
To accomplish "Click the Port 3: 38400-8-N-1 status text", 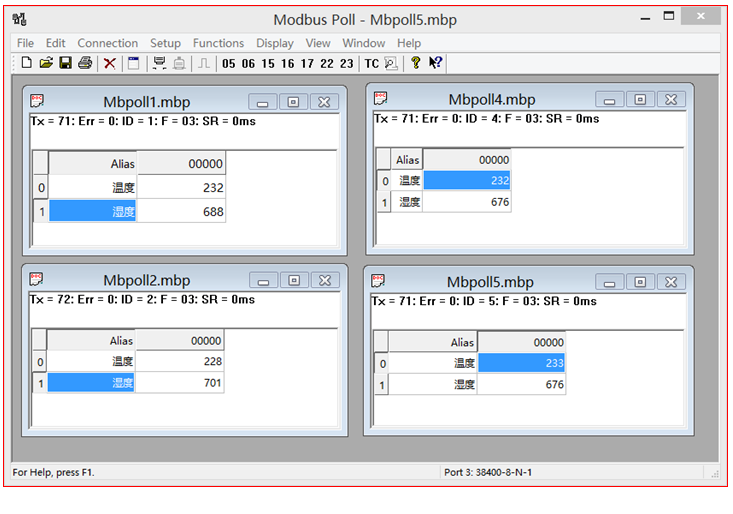I will click(x=488, y=472).
